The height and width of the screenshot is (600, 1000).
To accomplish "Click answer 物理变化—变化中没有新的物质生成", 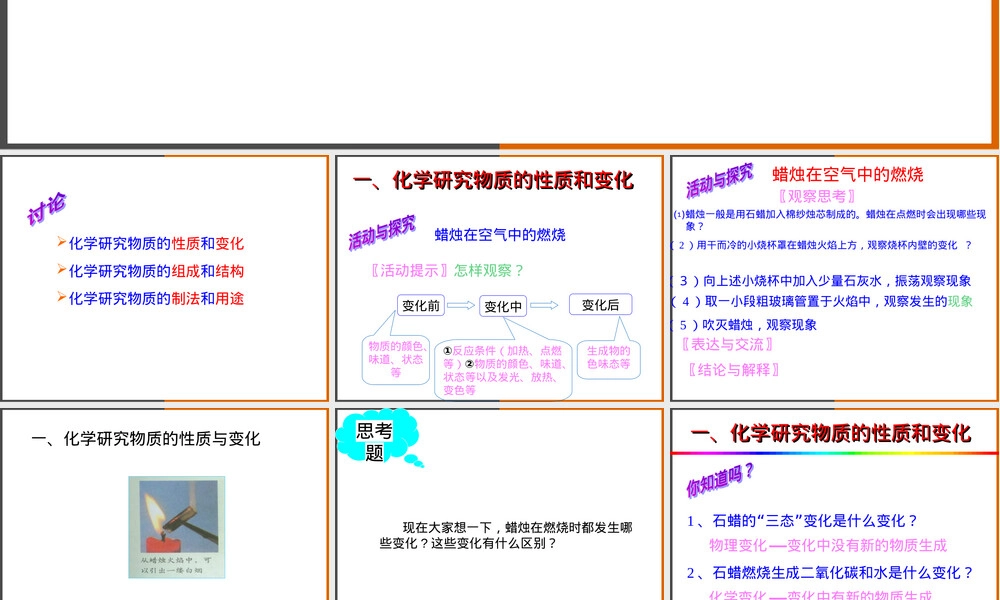I will 828,546.
